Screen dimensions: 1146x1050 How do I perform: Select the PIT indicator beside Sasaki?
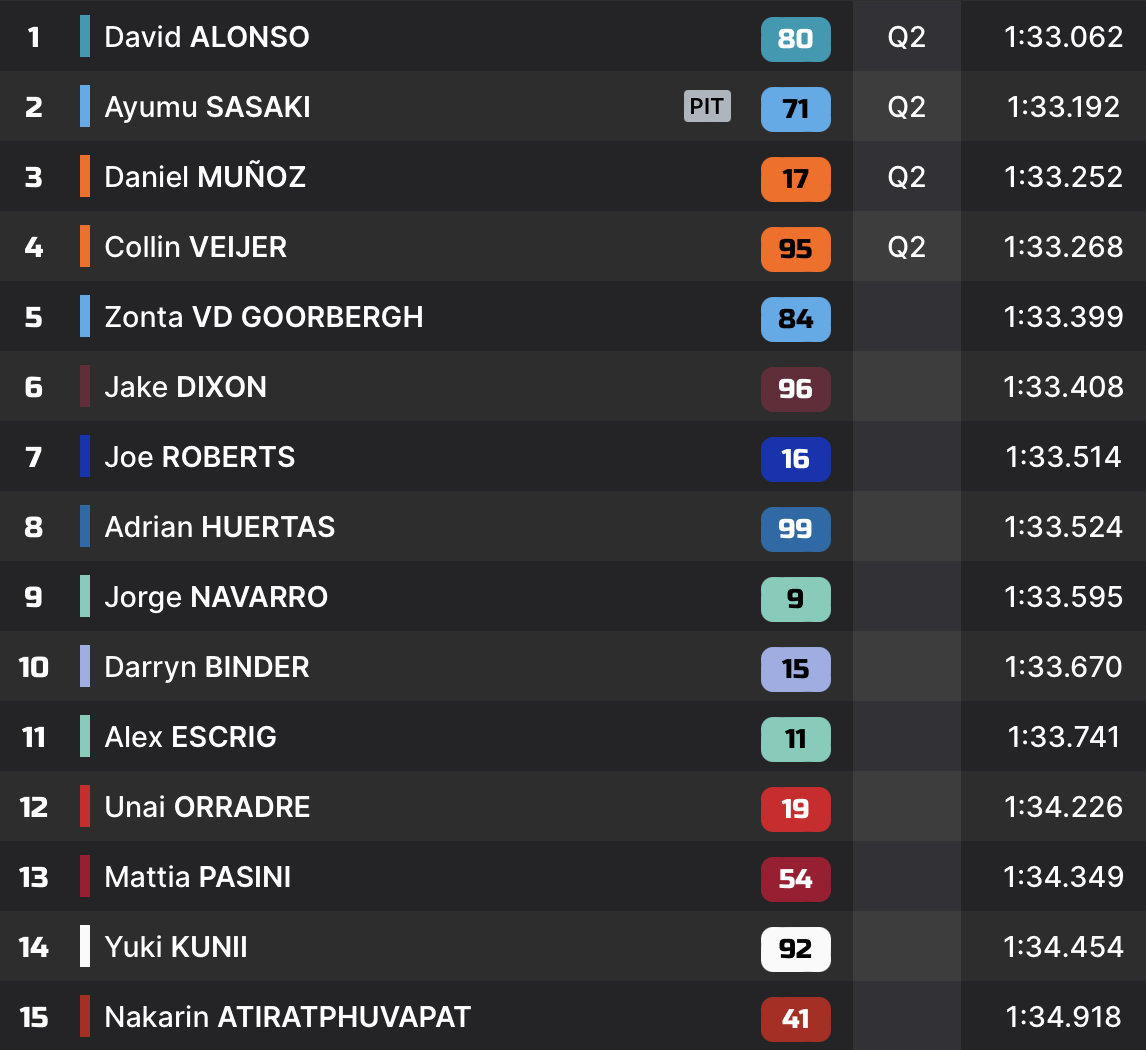pyautogui.click(x=707, y=107)
